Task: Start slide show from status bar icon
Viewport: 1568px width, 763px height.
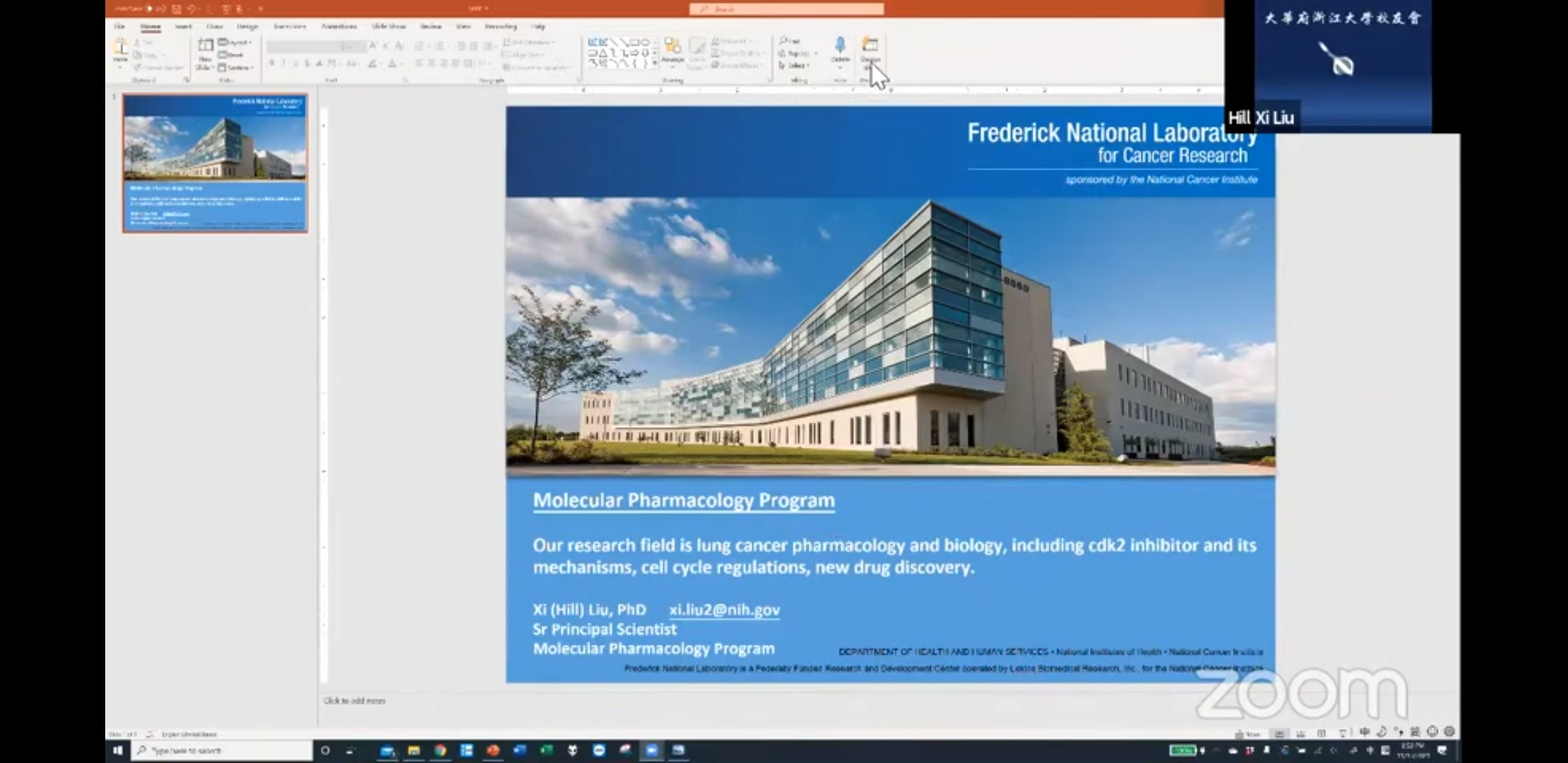Action: click(x=1343, y=733)
